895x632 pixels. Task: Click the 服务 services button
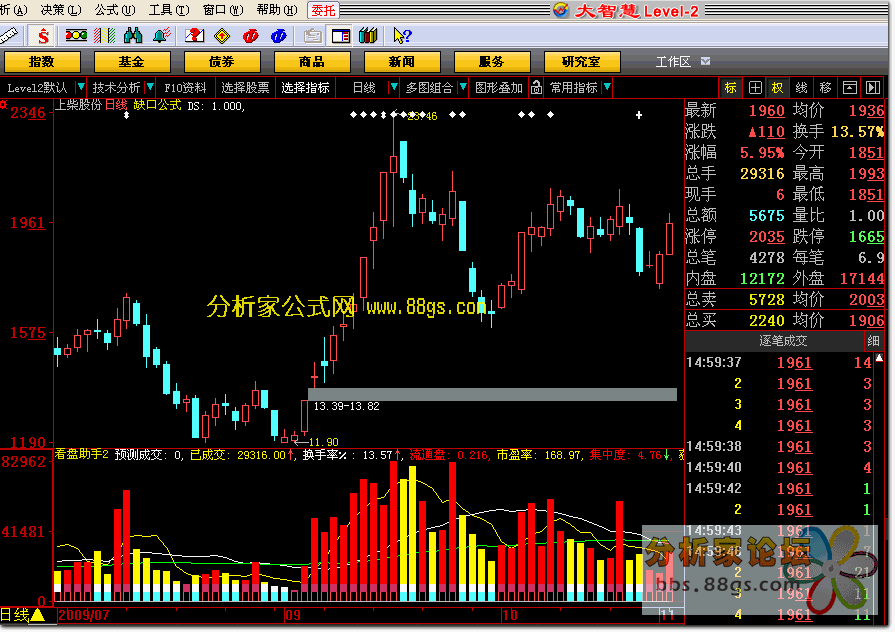(x=492, y=62)
